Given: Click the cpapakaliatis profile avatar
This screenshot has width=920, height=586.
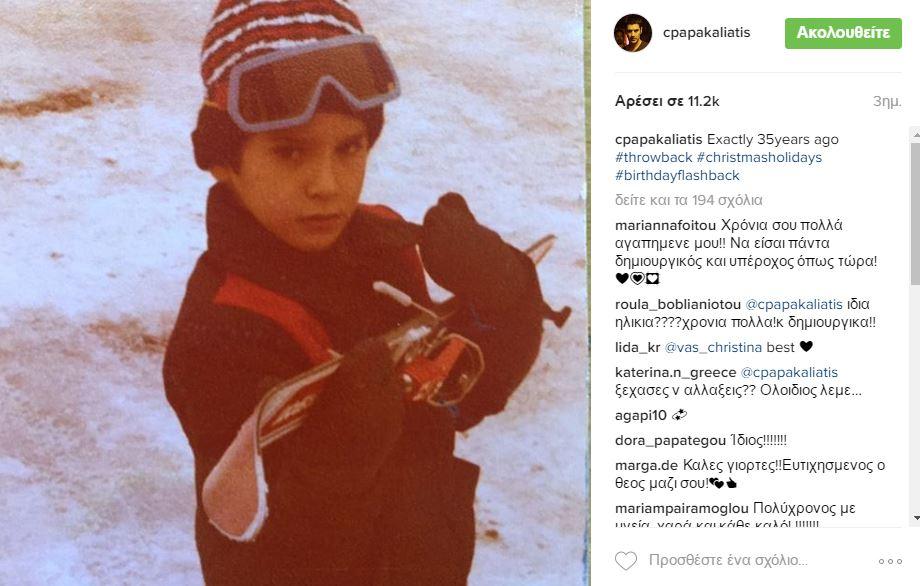Looking at the screenshot, I should (x=632, y=33).
